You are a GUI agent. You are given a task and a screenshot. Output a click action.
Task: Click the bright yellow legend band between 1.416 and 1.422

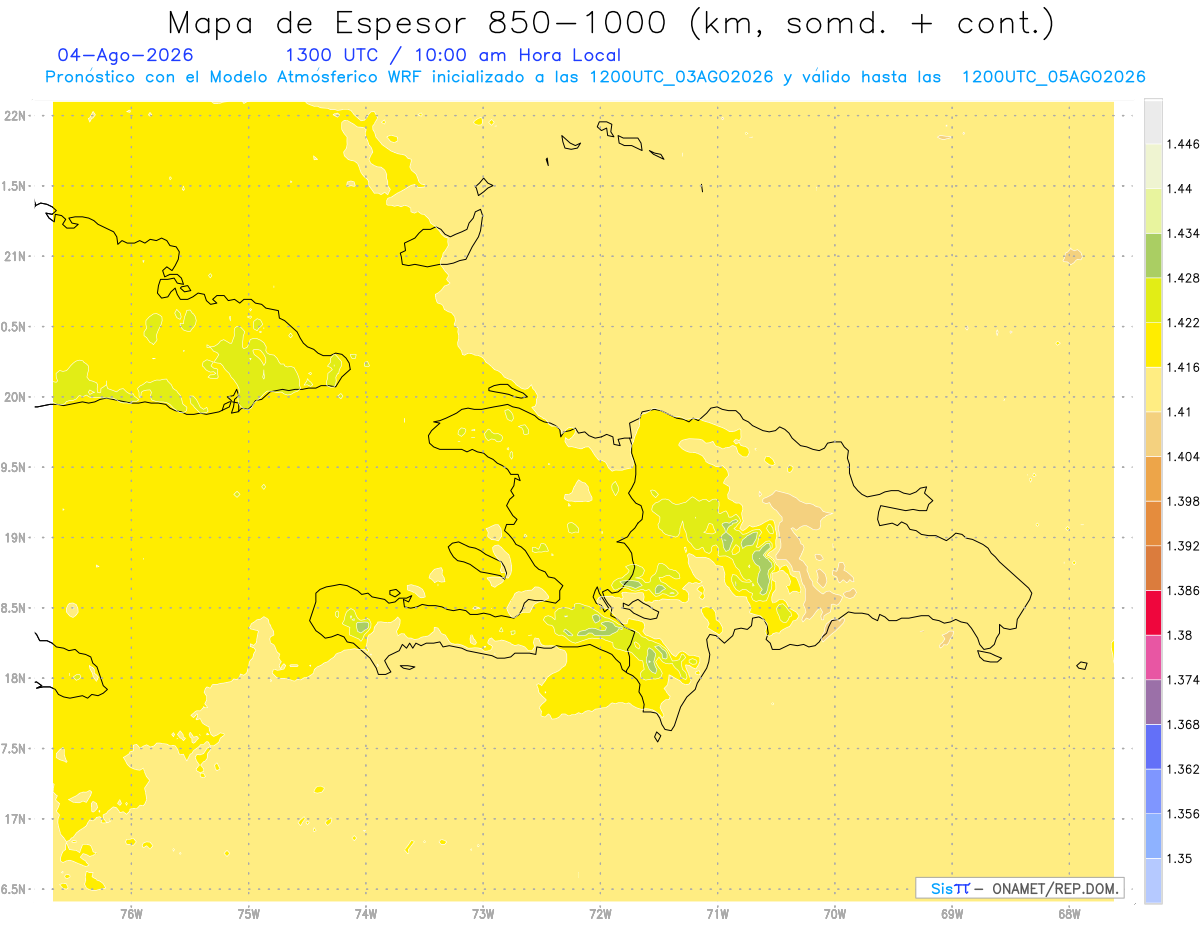[x=1153, y=345]
